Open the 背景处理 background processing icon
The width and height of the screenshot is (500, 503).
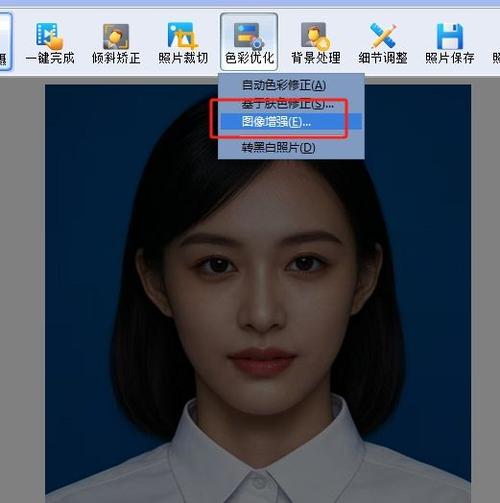coord(315,35)
